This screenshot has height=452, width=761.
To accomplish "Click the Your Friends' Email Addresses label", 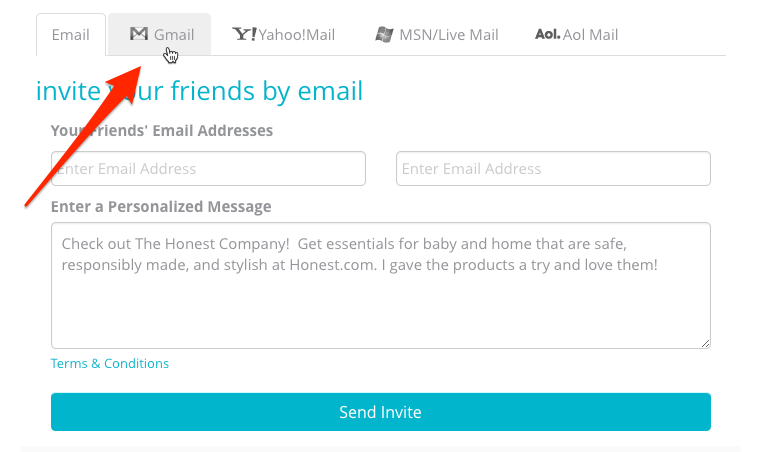I will (162, 131).
